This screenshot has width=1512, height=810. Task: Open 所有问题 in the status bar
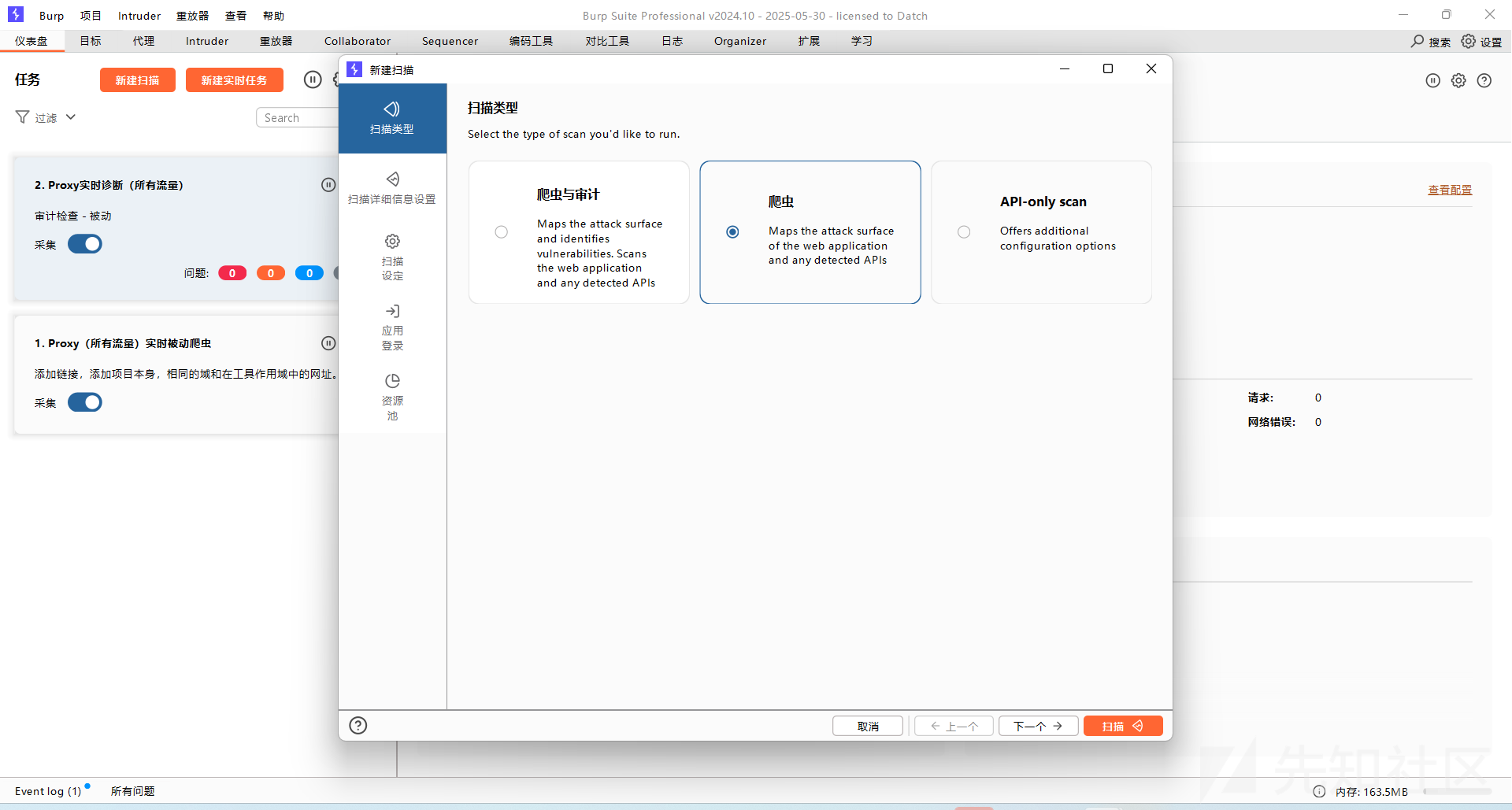(132, 791)
